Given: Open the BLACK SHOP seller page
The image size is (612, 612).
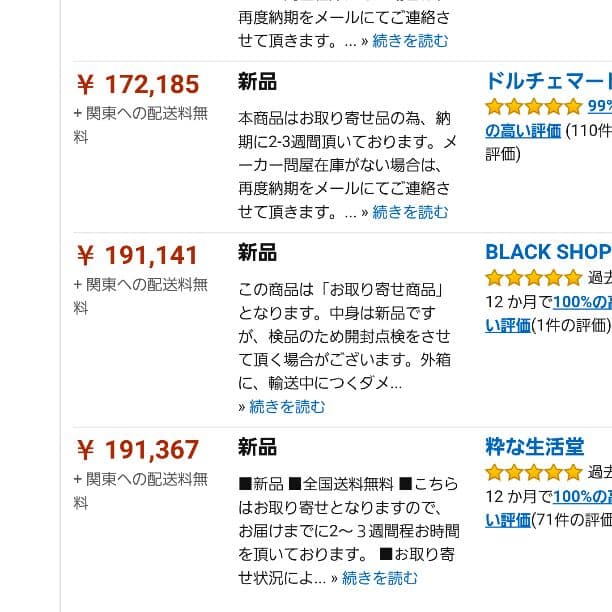Looking at the screenshot, I should pyautogui.click(x=548, y=252).
